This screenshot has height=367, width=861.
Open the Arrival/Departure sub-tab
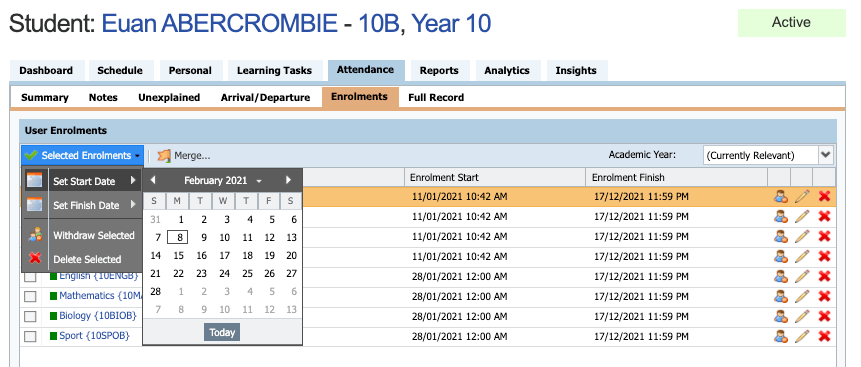click(265, 97)
